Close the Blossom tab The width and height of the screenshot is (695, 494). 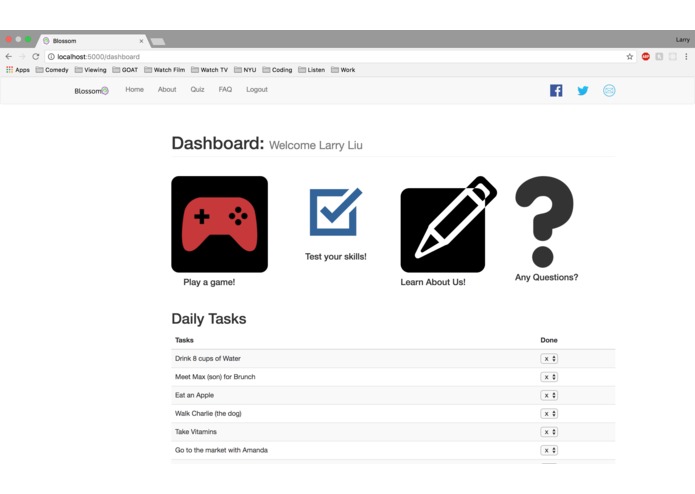point(141,41)
